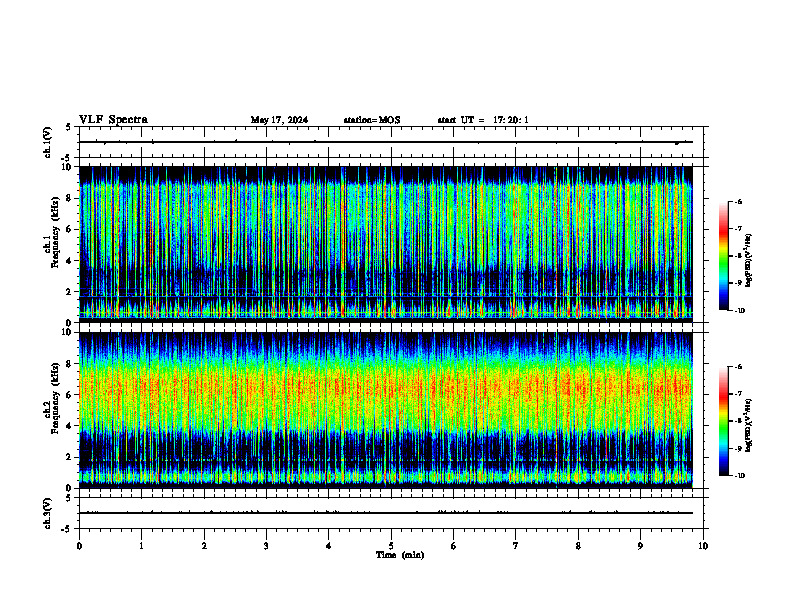
Task: Click the ch.1(V) axis label at top
Action: 48,142
